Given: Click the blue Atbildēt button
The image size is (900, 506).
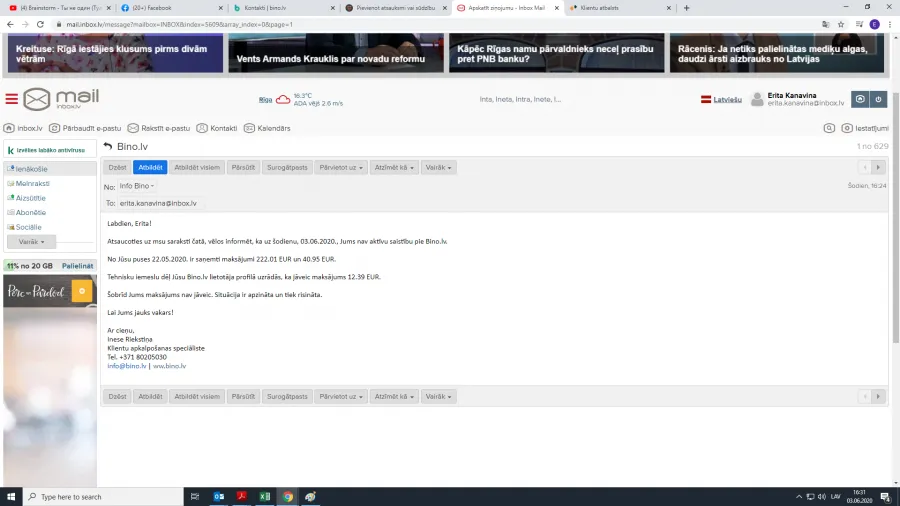Looking at the screenshot, I should tap(150, 168).
